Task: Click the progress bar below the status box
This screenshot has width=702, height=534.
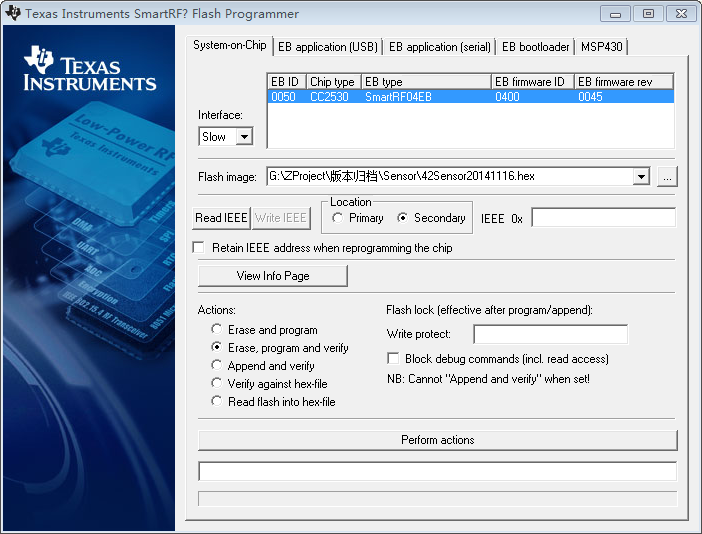Action: [x=437, y=499]
